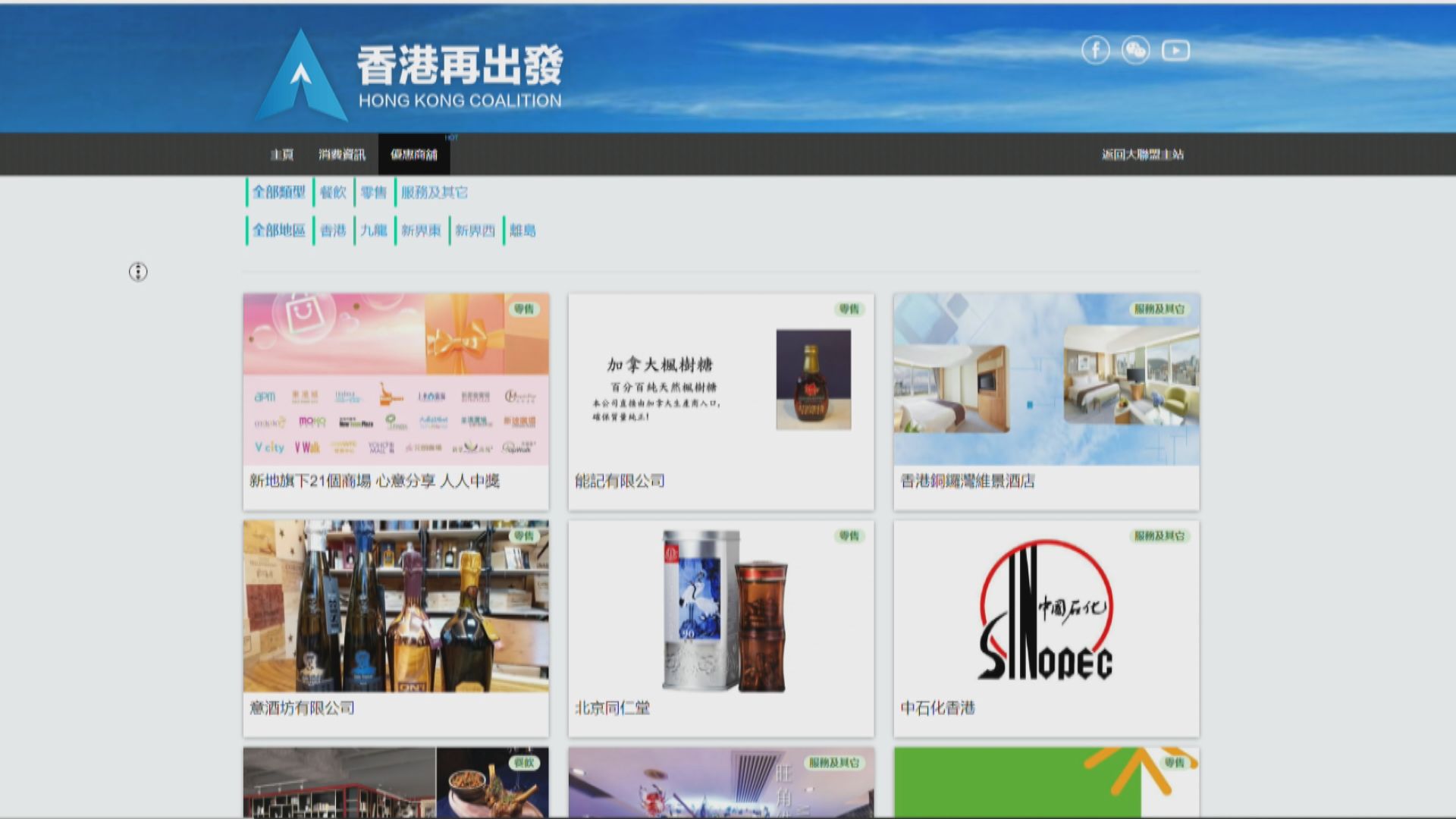Enable the 九龍 region filter
This screenshot has width=1456, height=819.
375,231
